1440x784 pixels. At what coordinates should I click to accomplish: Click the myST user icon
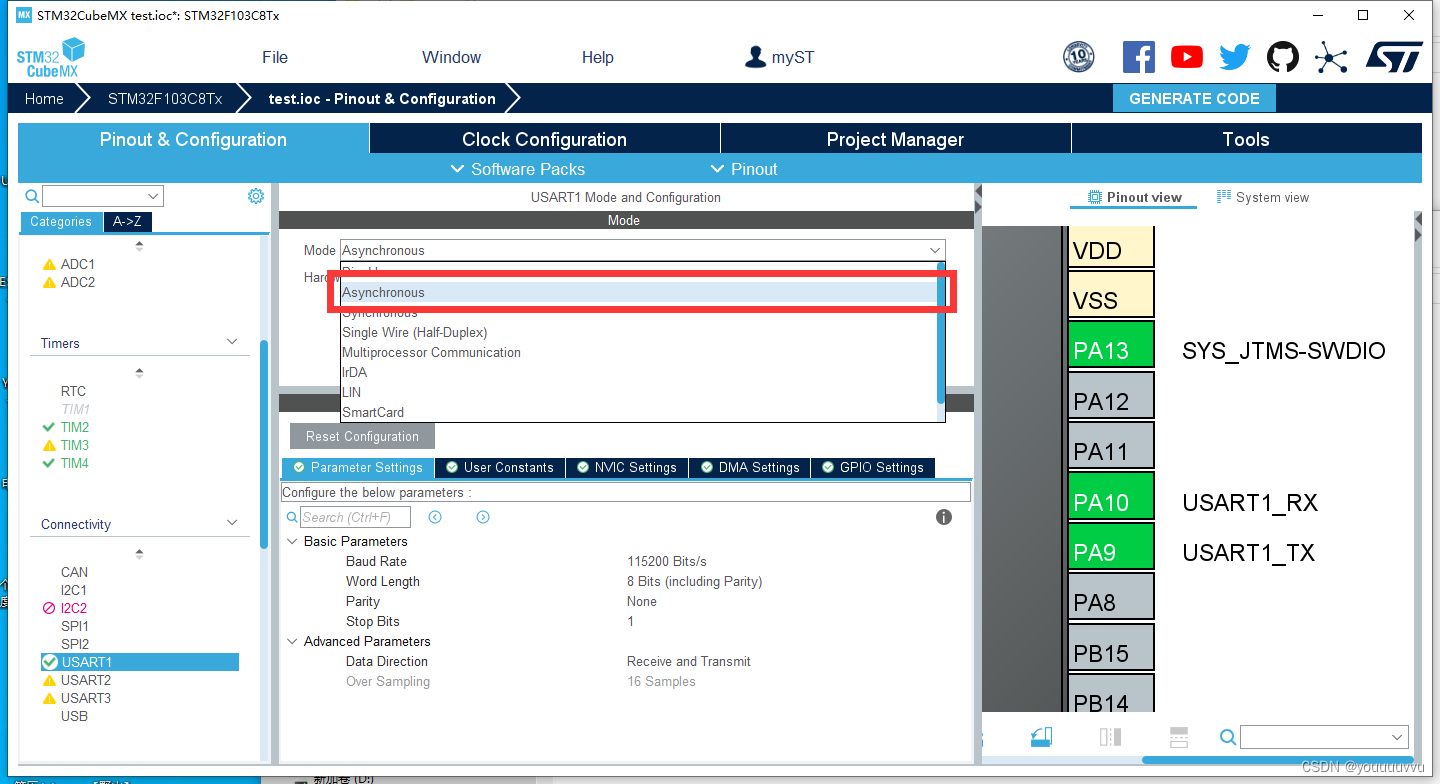pos(756,57)
